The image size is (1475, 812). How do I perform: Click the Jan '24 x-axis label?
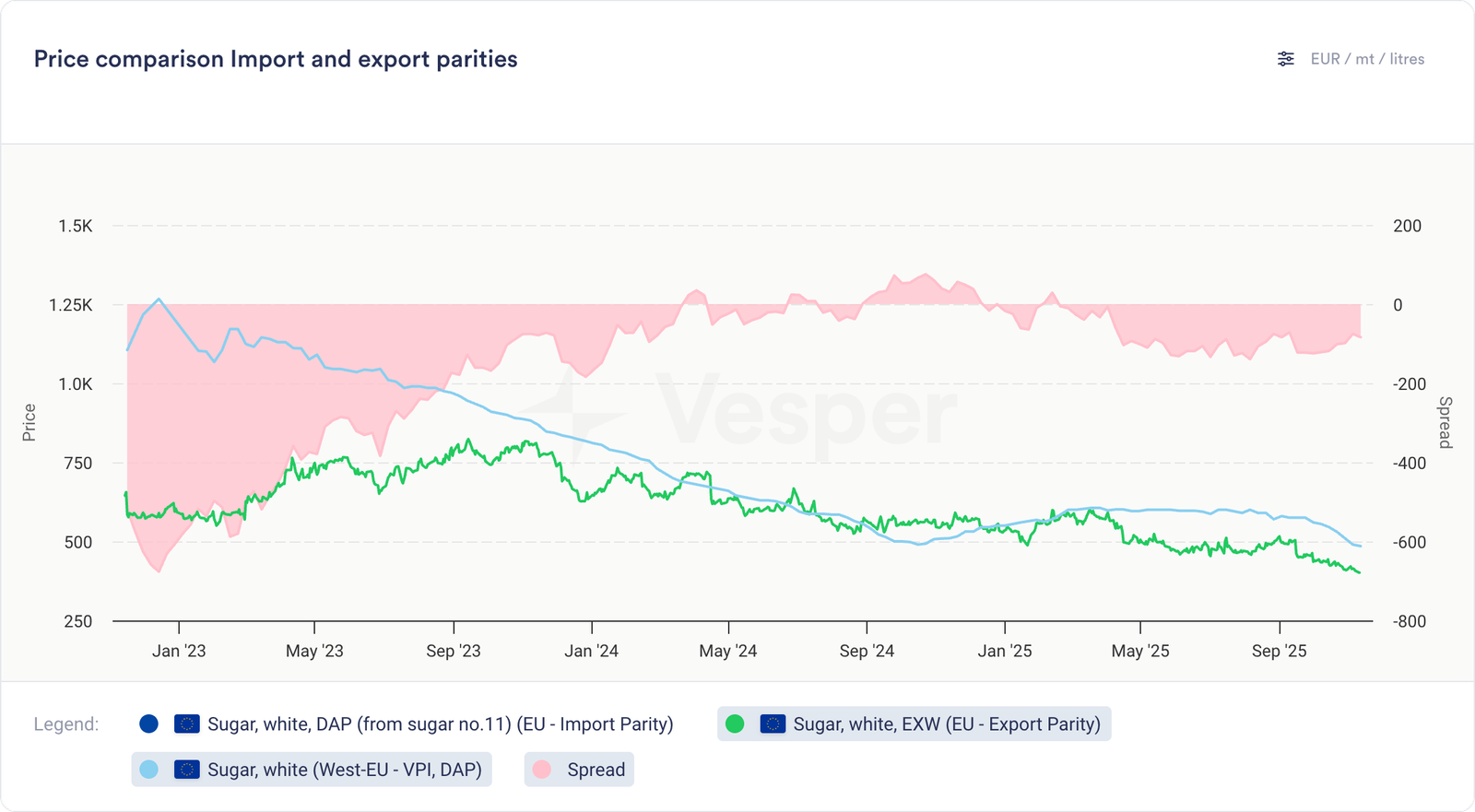(x=591, y=651)
